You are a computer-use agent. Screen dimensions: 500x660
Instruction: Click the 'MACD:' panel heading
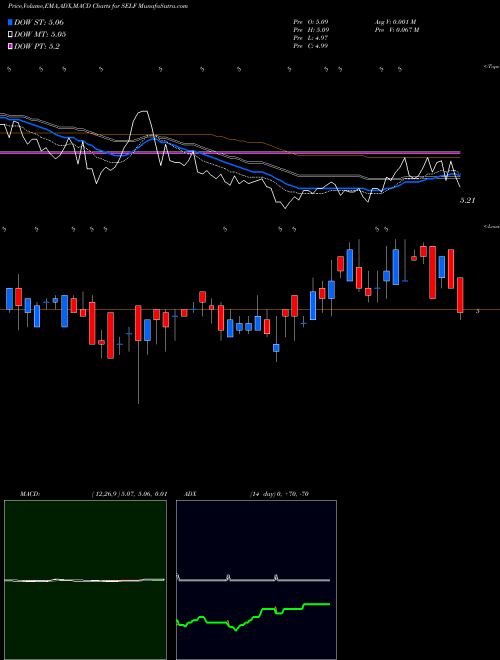coord(30,494)
